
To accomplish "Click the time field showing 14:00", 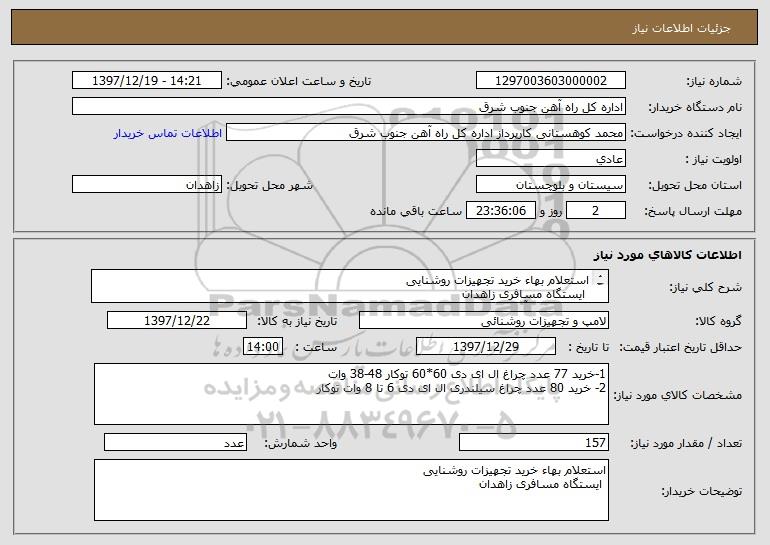I will point(263,347).
